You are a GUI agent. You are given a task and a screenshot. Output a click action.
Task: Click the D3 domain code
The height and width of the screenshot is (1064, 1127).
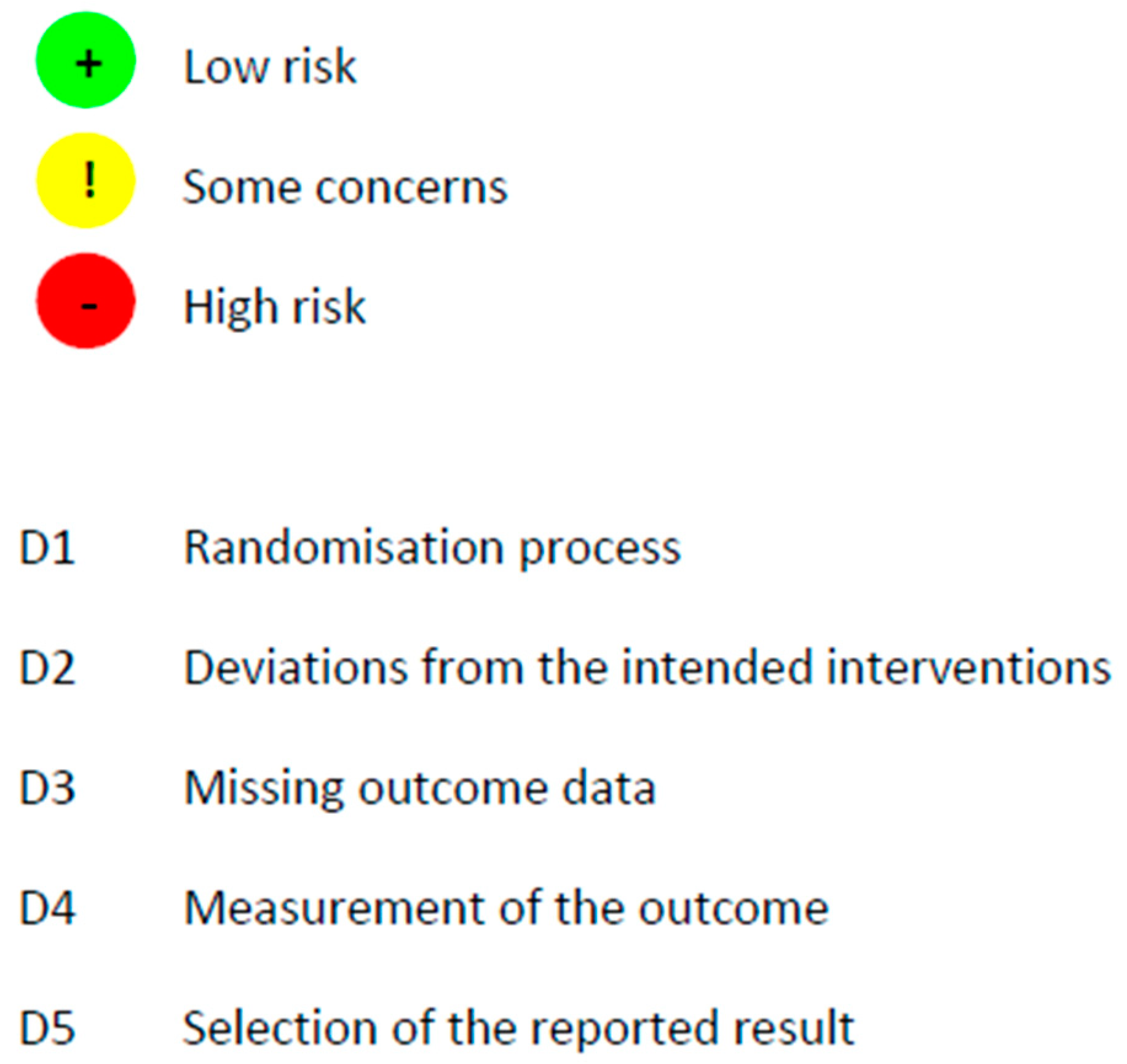coord(47,788)
